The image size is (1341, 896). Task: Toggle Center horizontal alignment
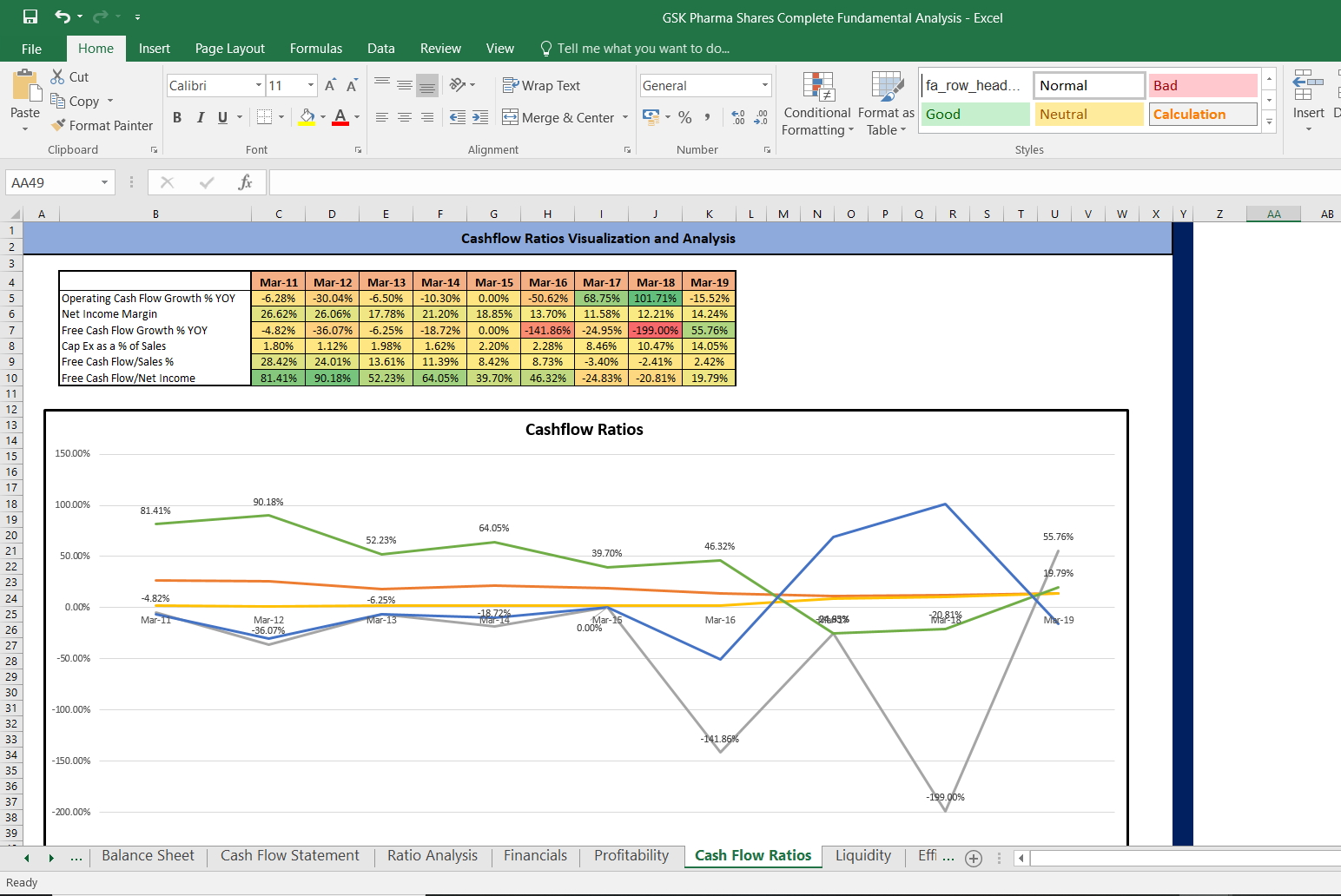coord(405,116)
